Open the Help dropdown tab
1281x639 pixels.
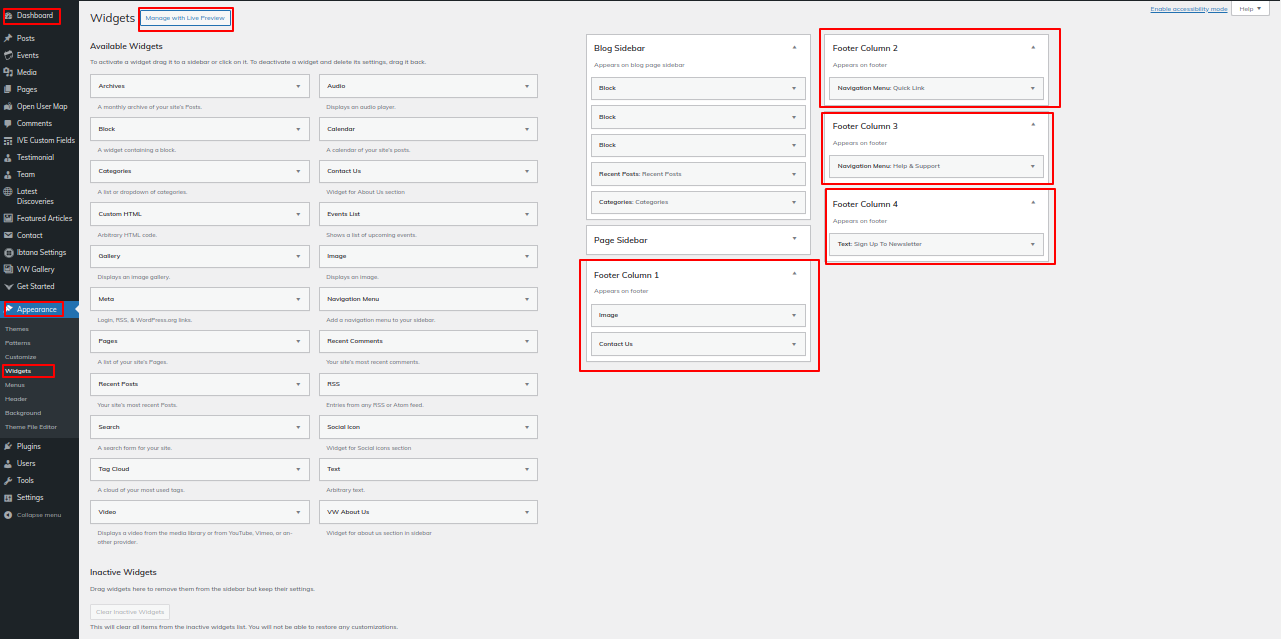1250,9
